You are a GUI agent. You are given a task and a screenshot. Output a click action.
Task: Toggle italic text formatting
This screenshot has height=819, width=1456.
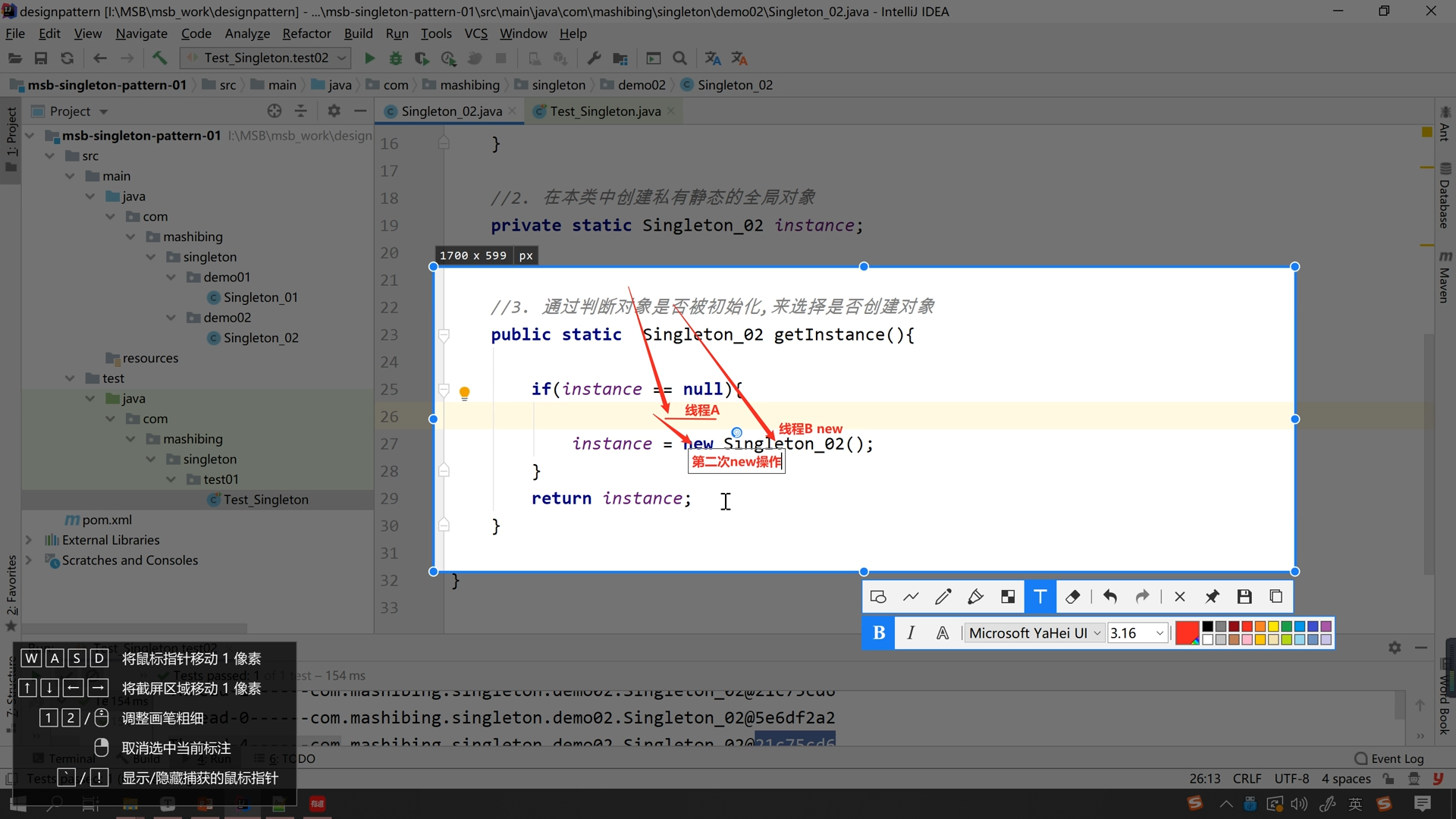point(911,633)
